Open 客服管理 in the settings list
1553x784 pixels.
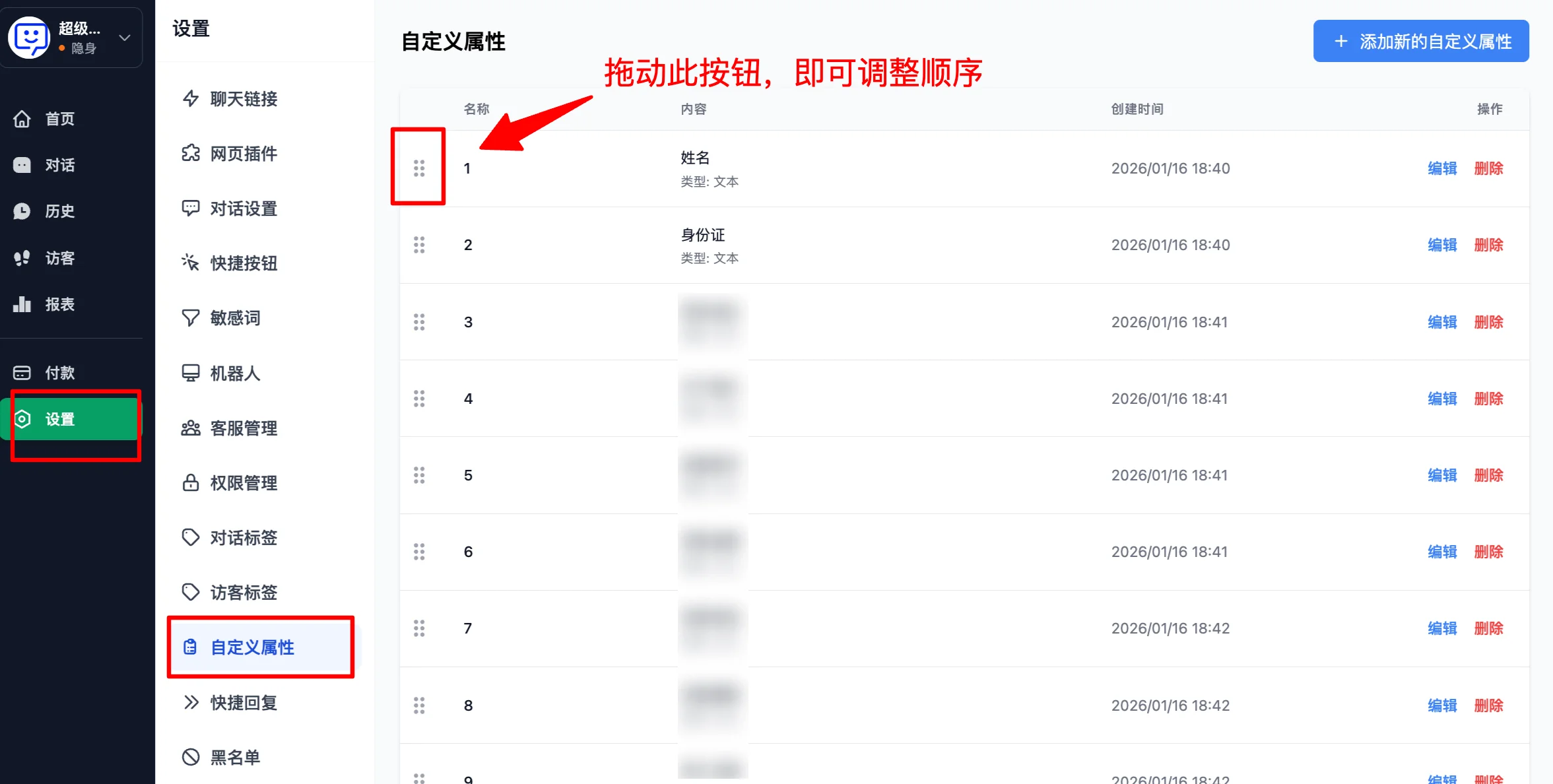244,428
